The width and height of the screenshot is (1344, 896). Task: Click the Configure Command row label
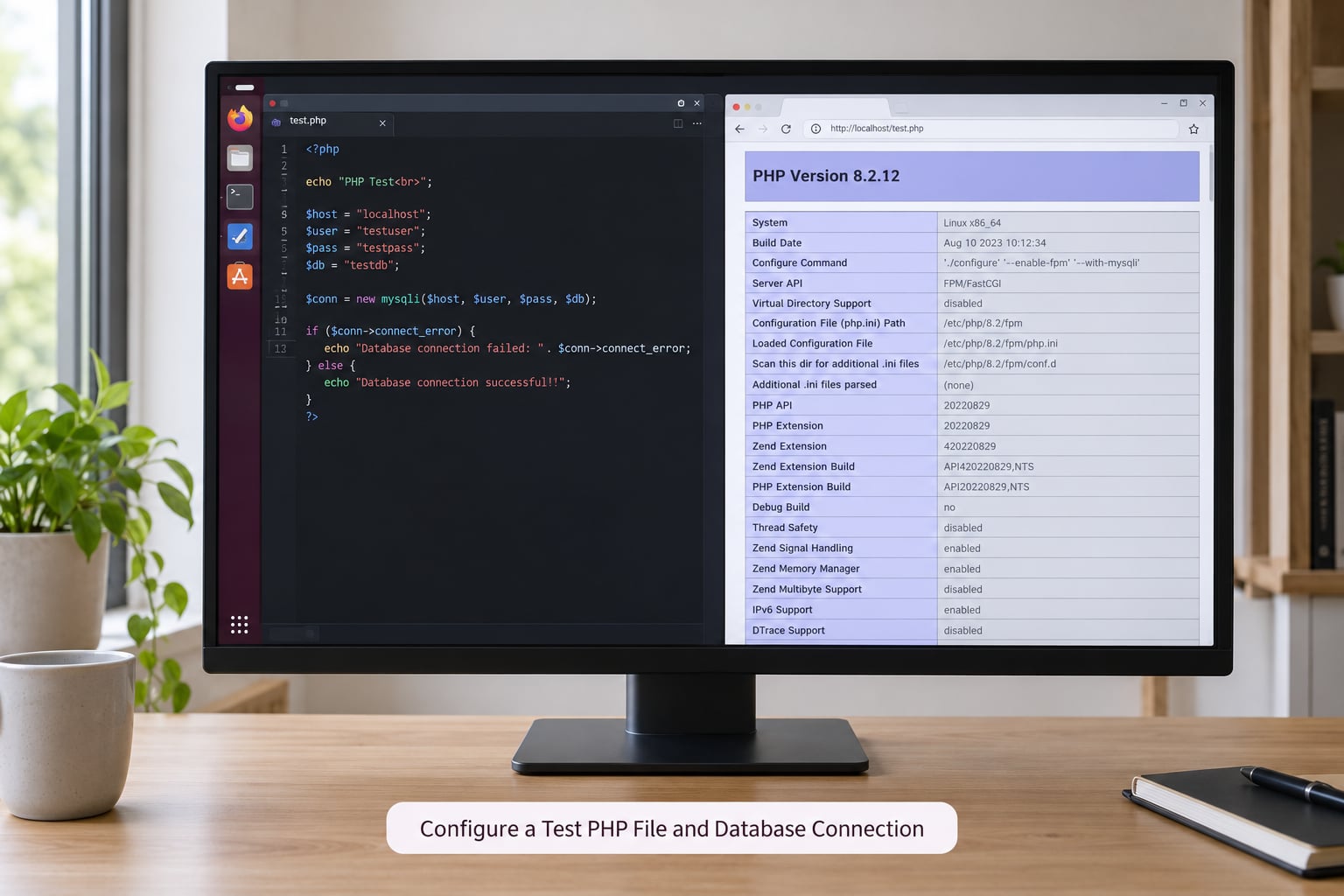[800, 262]
